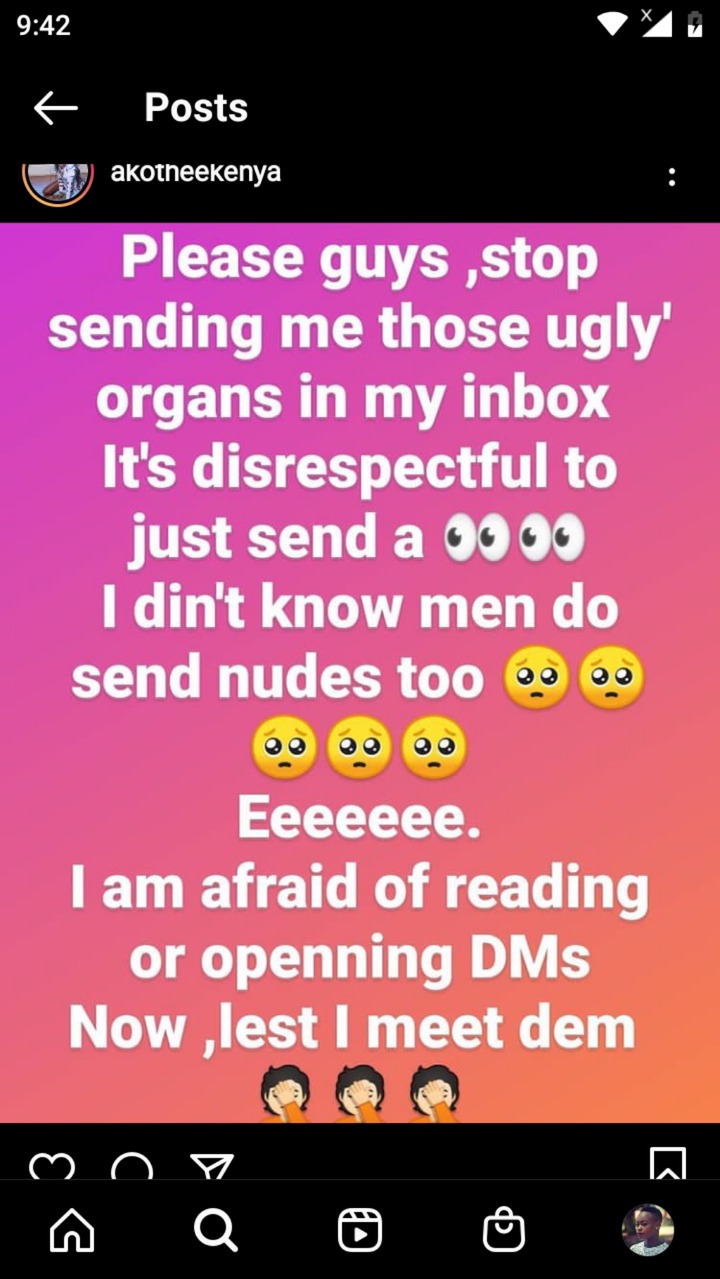The width and height of the screenshot is (720, 1279).
Task: Tap the akotheekenya username
Action: 195,172
